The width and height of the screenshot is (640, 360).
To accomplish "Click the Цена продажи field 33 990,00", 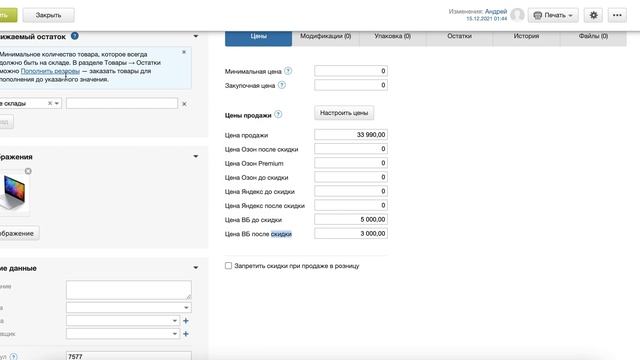I will coord(351,135).
